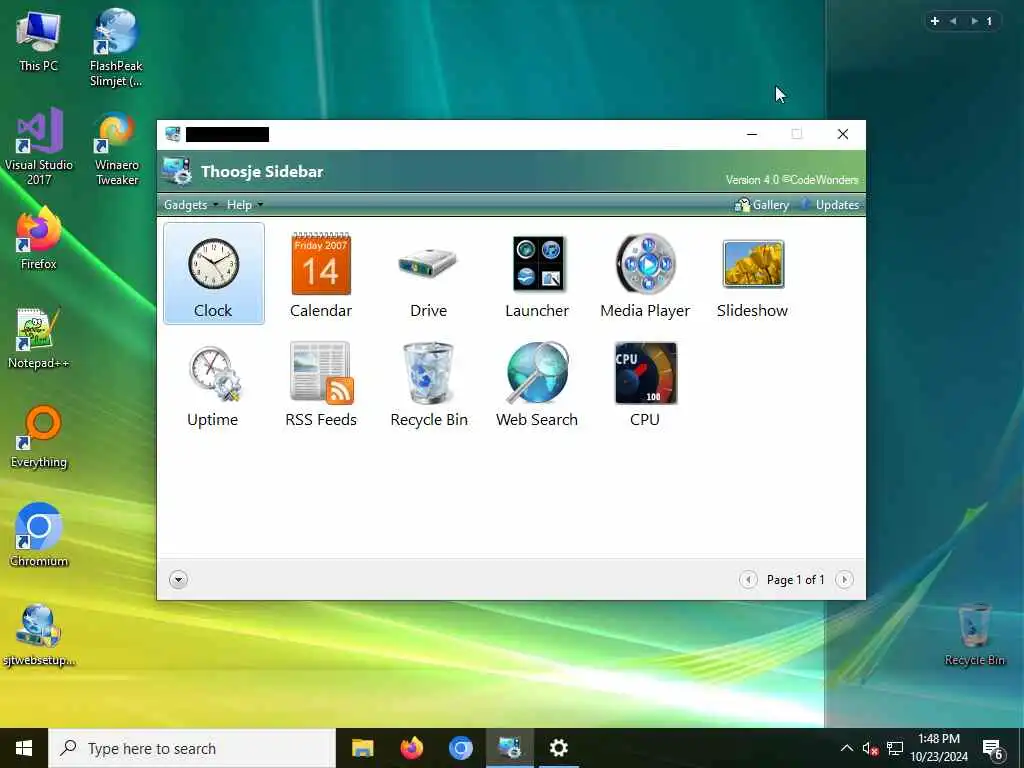Select the Calendar gadget

pyautogui.click(x=321, y=273)
